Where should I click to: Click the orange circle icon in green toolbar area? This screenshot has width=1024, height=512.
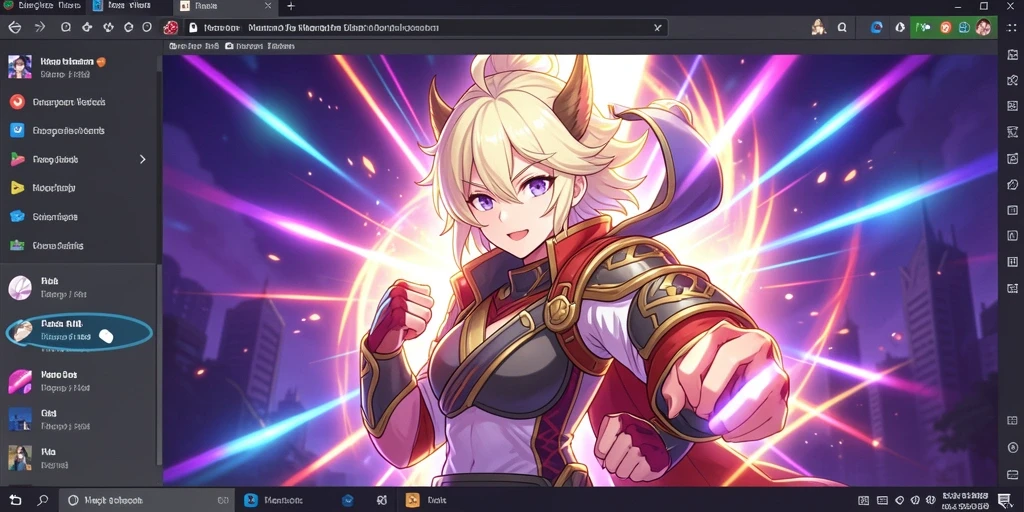pos(945,27)
